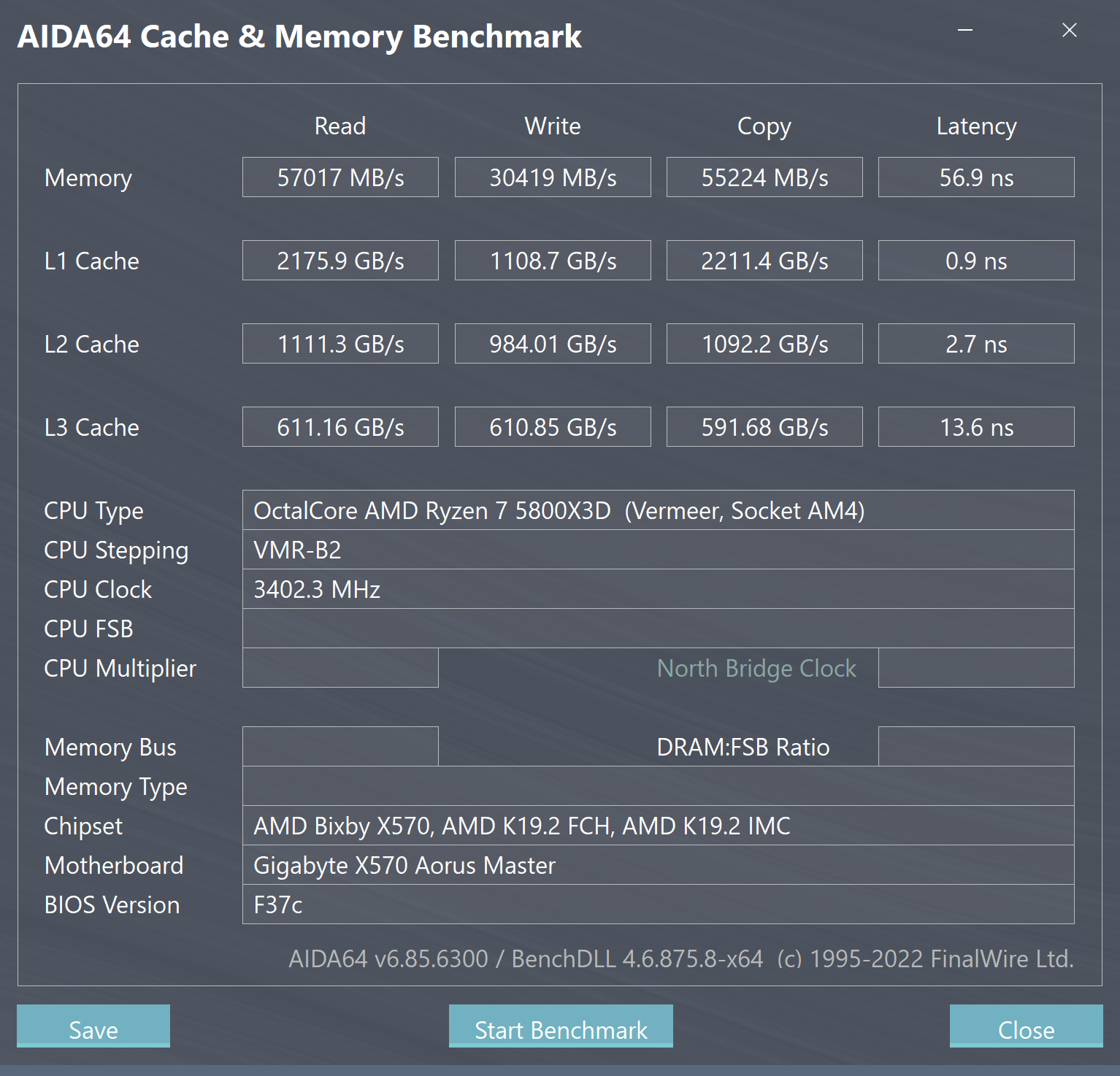Click the BIOS Version field

click(658, 904)
